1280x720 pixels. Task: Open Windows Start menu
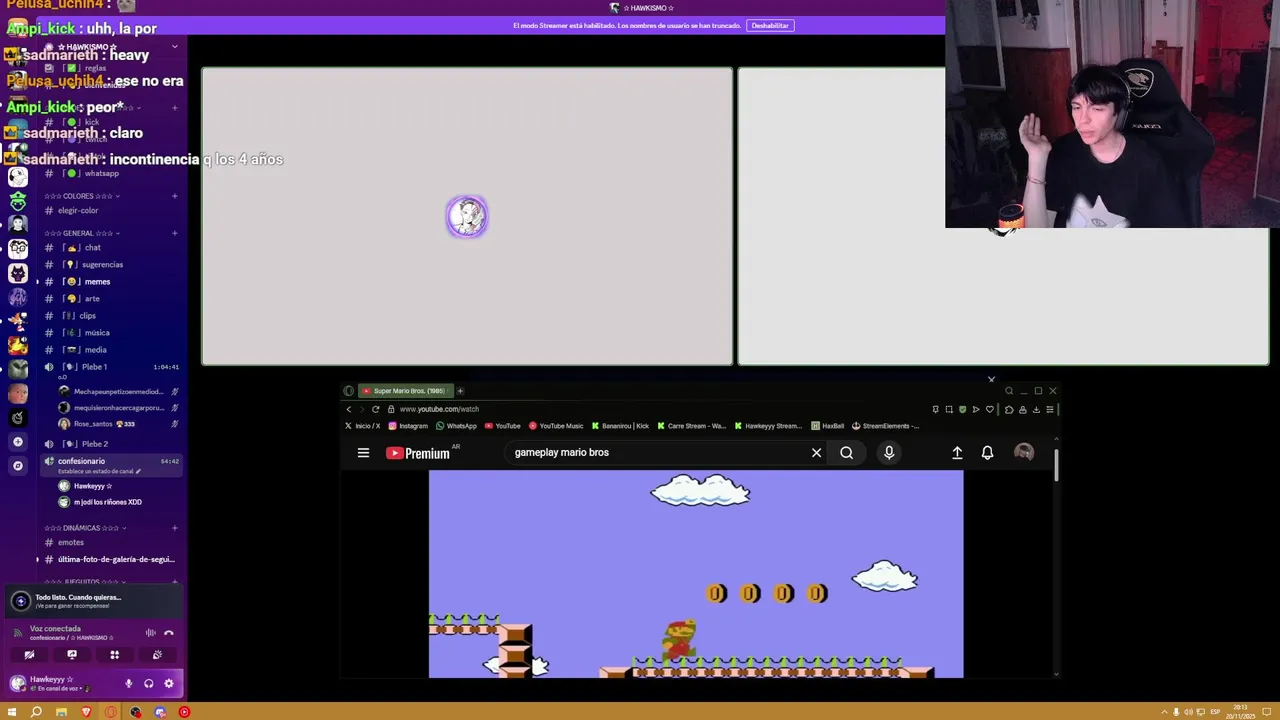tap(12, 712)
